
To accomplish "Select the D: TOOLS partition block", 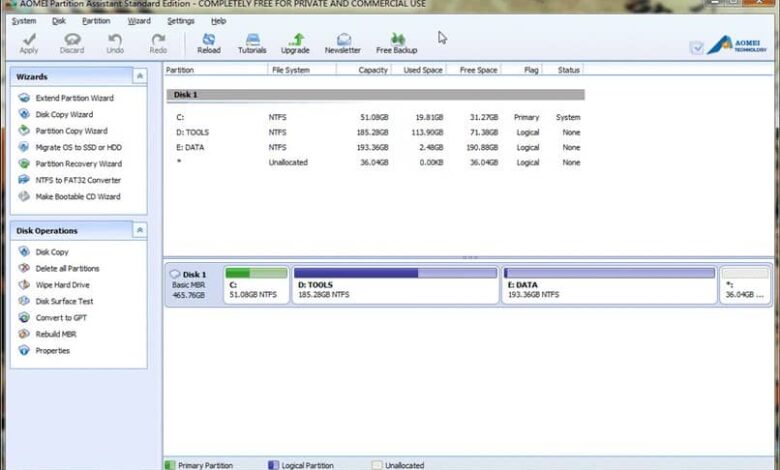I will tap(395, 285).
